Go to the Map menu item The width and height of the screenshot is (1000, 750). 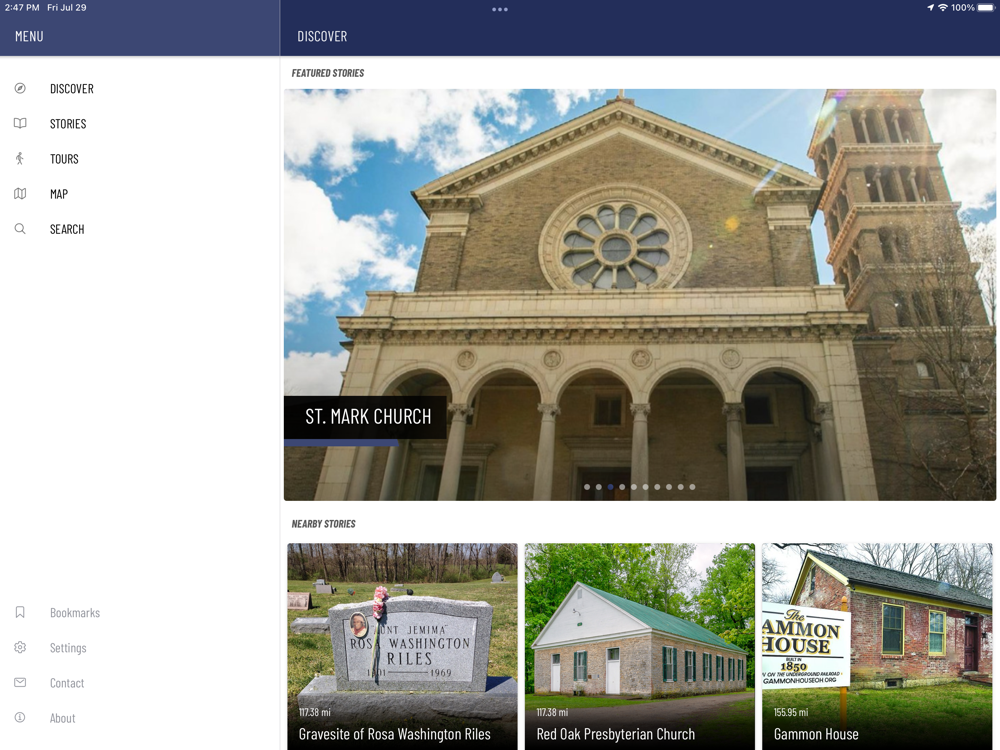click(x=59, y=194)
